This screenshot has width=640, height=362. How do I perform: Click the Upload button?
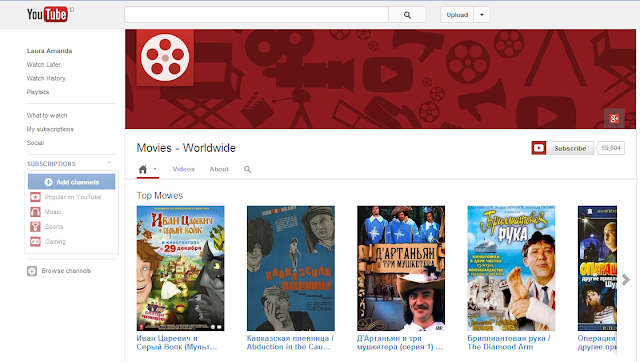[x=457, y=15]
